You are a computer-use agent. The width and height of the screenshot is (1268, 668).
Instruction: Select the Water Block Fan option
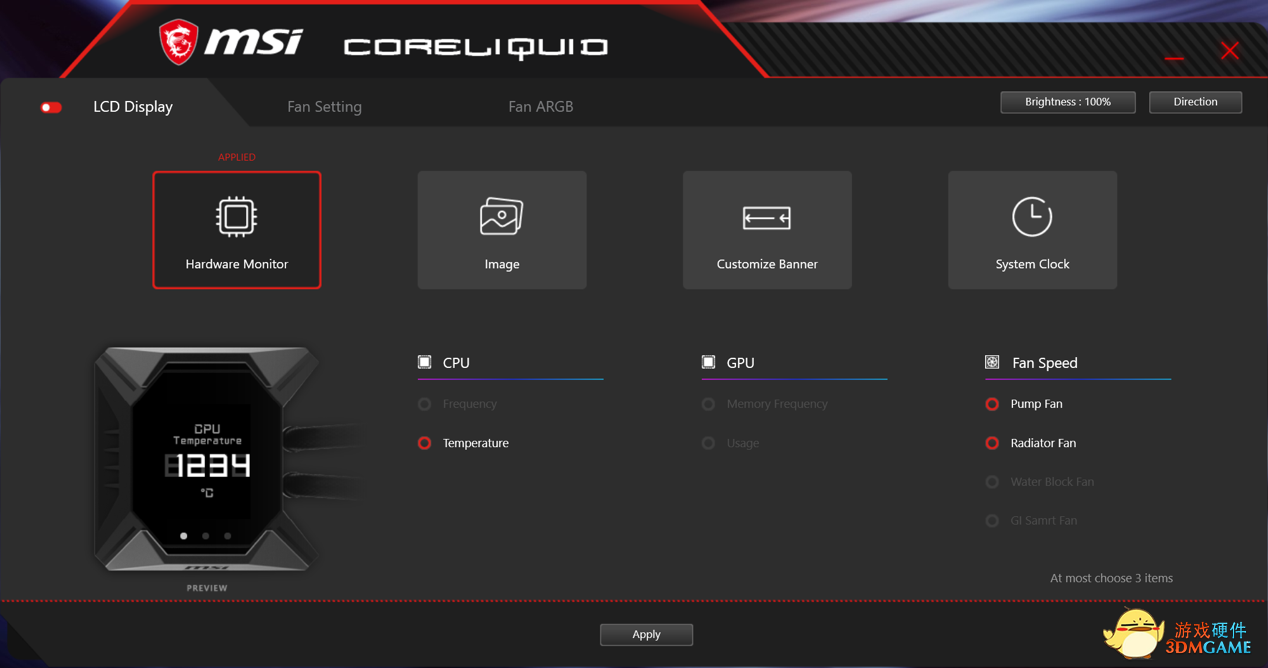point(992,482)
